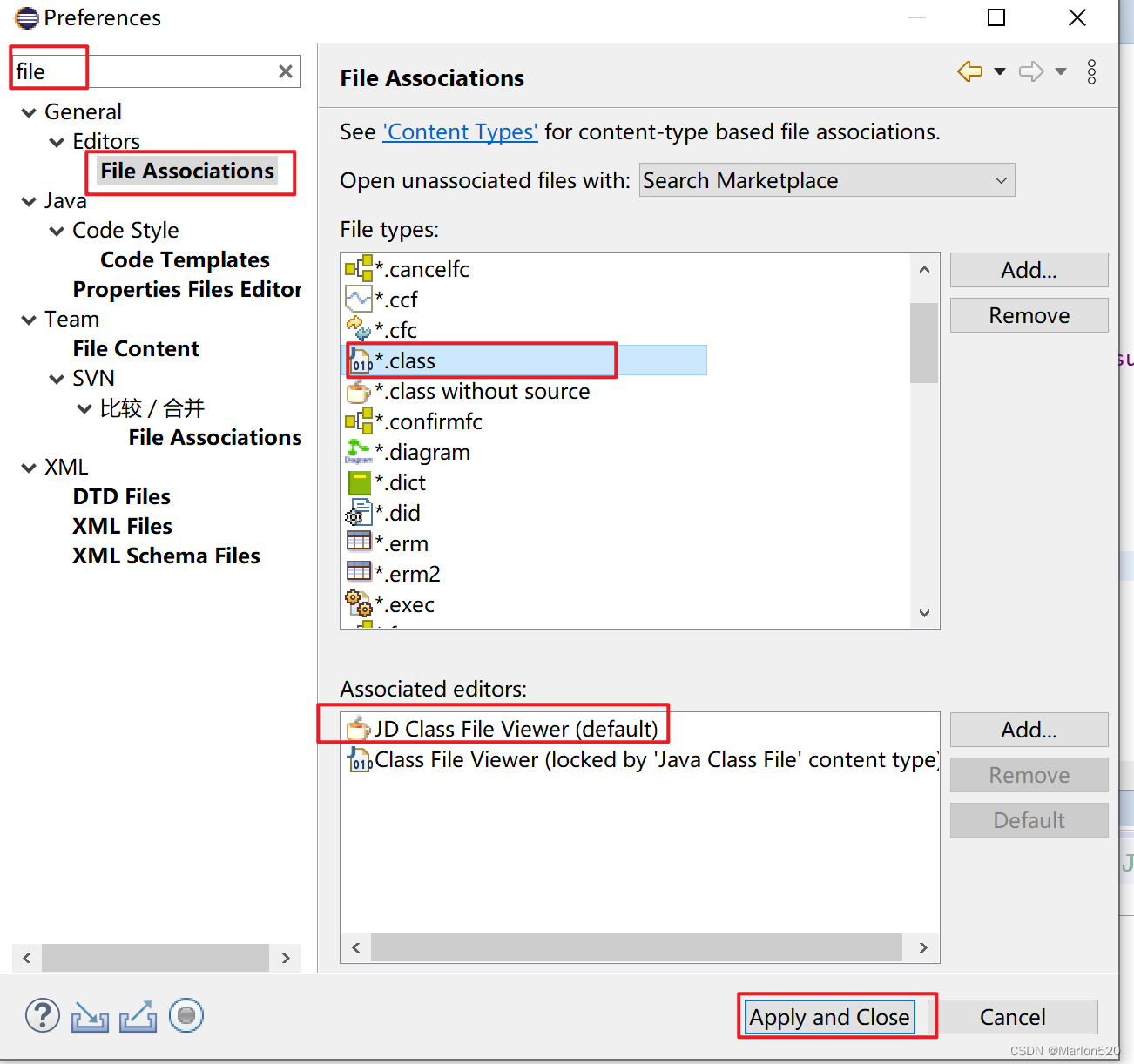
Task: Collapse the SVN tree node
Action: [57, 379]
